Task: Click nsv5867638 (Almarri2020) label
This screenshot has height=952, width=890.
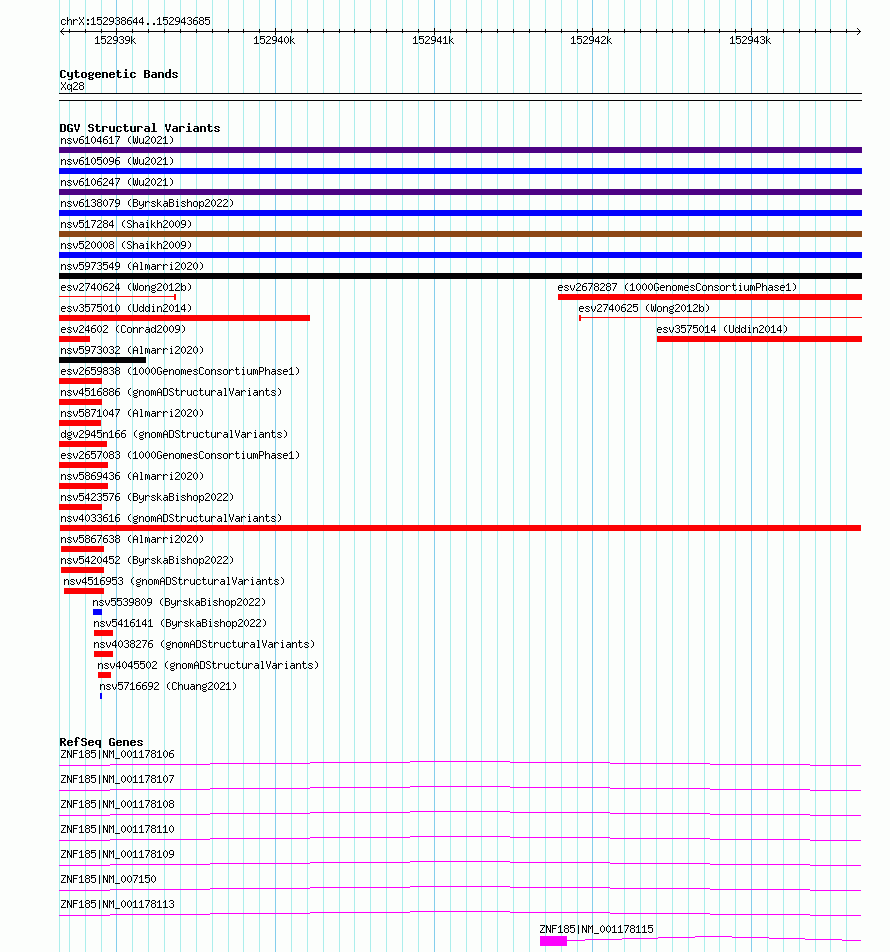Action: coord(132,540)
